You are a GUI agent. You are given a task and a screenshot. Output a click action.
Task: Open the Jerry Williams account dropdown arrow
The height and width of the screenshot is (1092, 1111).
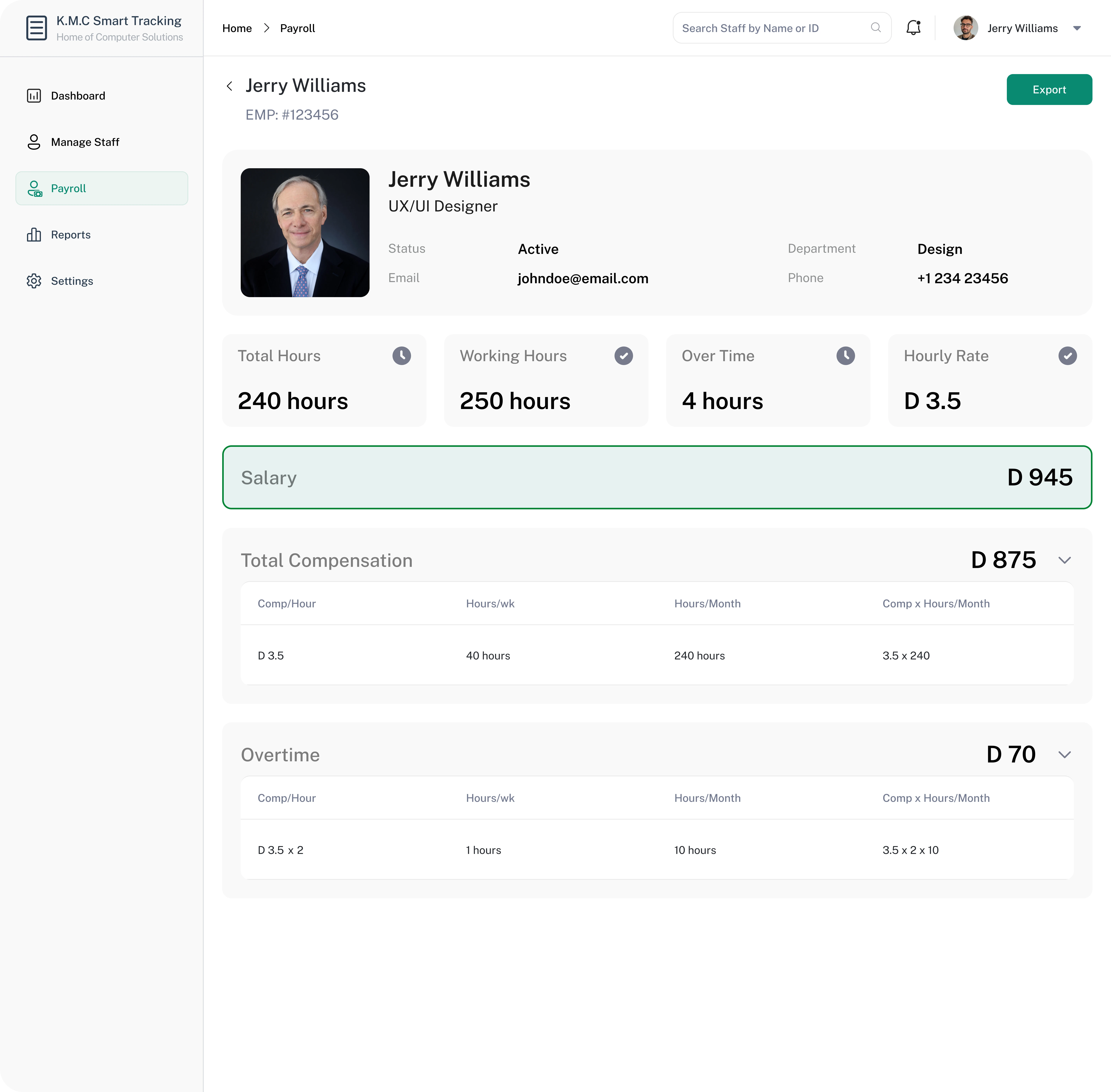point(1077,28)
